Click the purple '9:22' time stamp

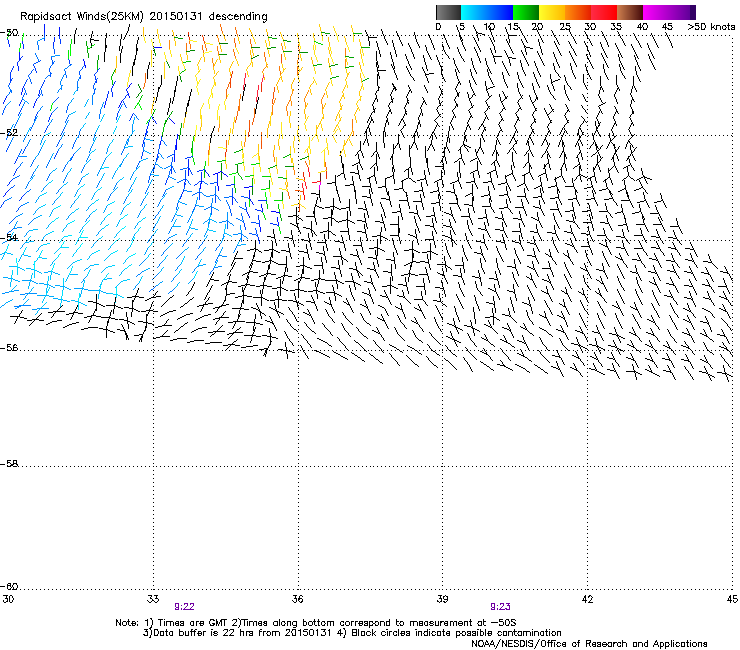tap(184, 607)
